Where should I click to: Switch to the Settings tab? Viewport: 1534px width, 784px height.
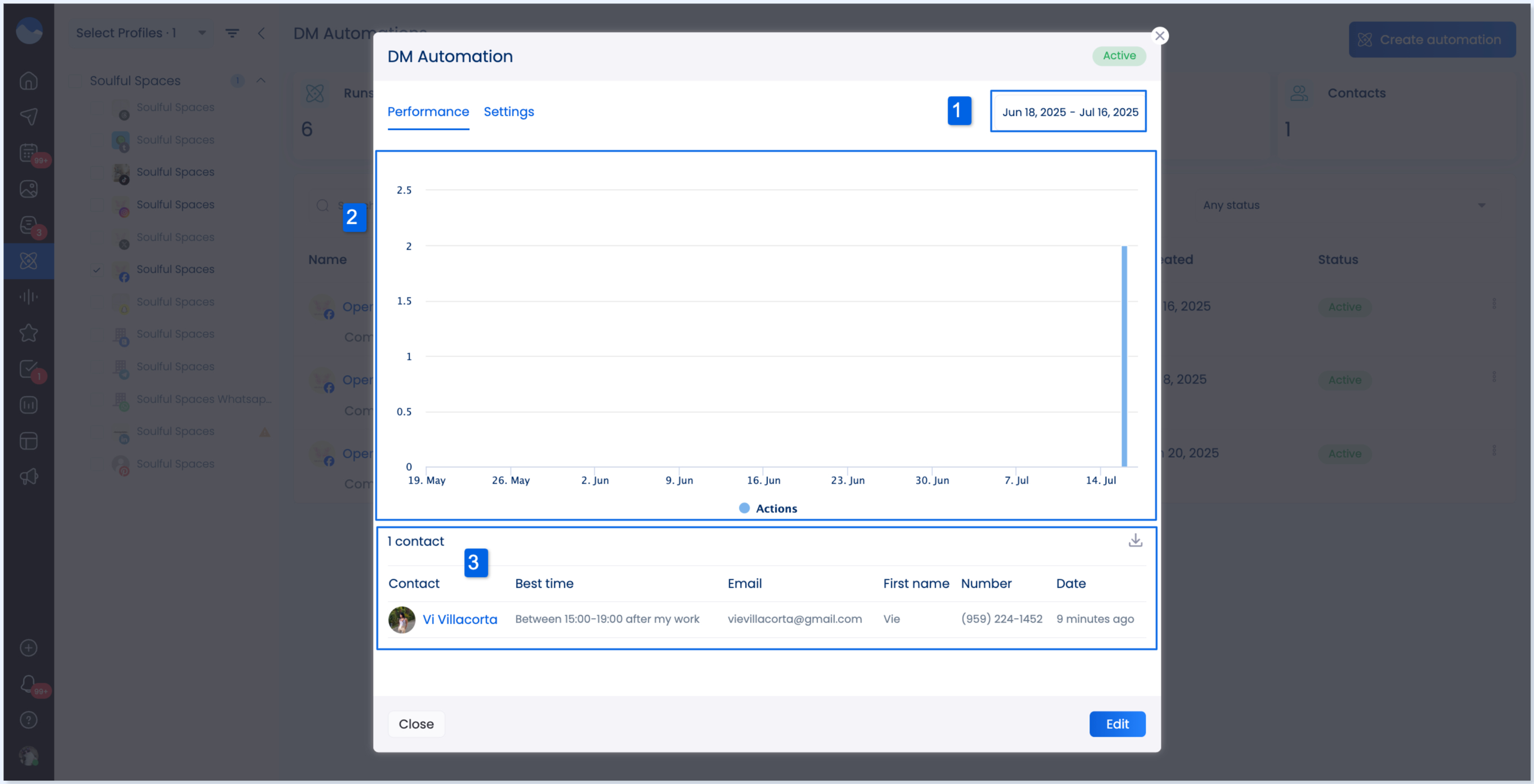[x=509, y=112]
